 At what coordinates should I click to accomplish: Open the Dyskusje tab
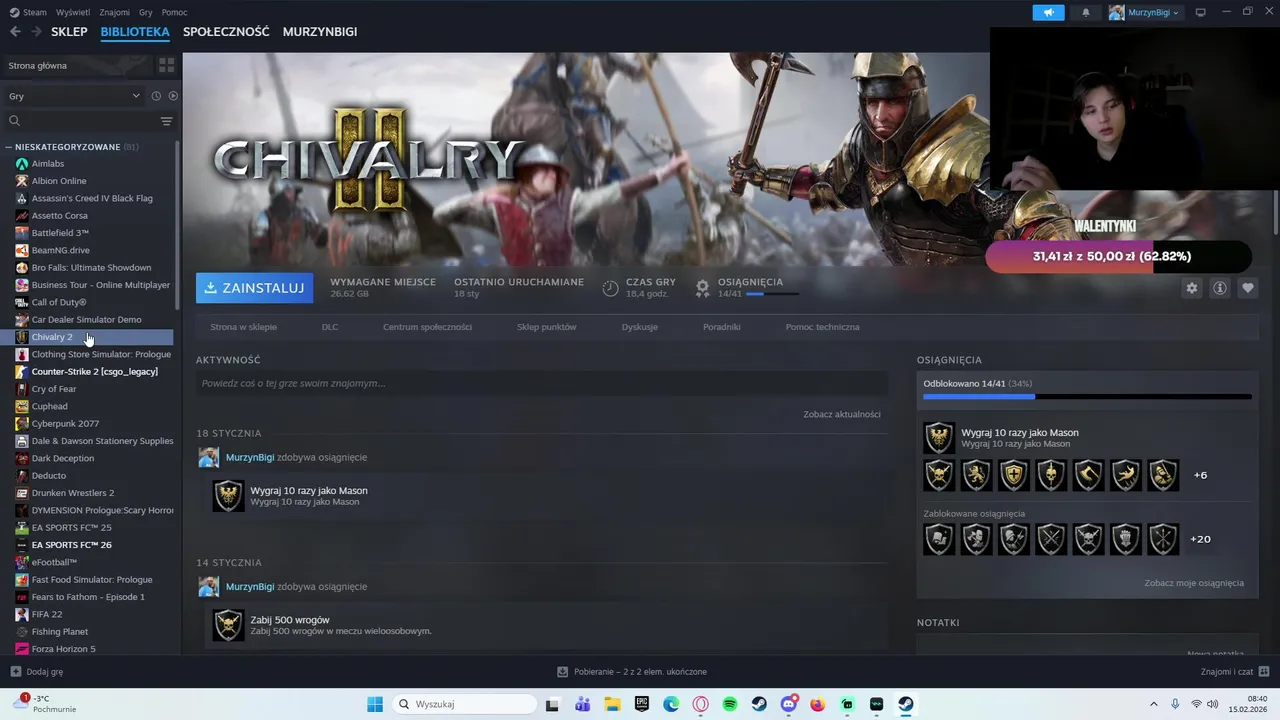(640, 327)
